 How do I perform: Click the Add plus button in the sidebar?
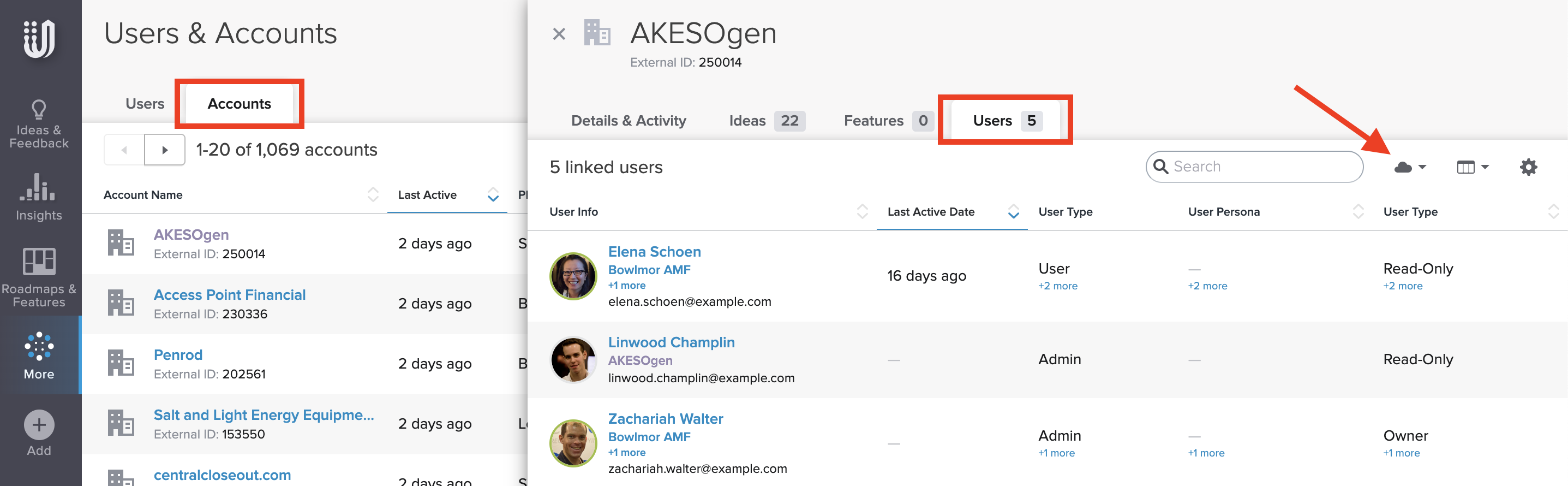pyautogui.click(x=39, y=424)
